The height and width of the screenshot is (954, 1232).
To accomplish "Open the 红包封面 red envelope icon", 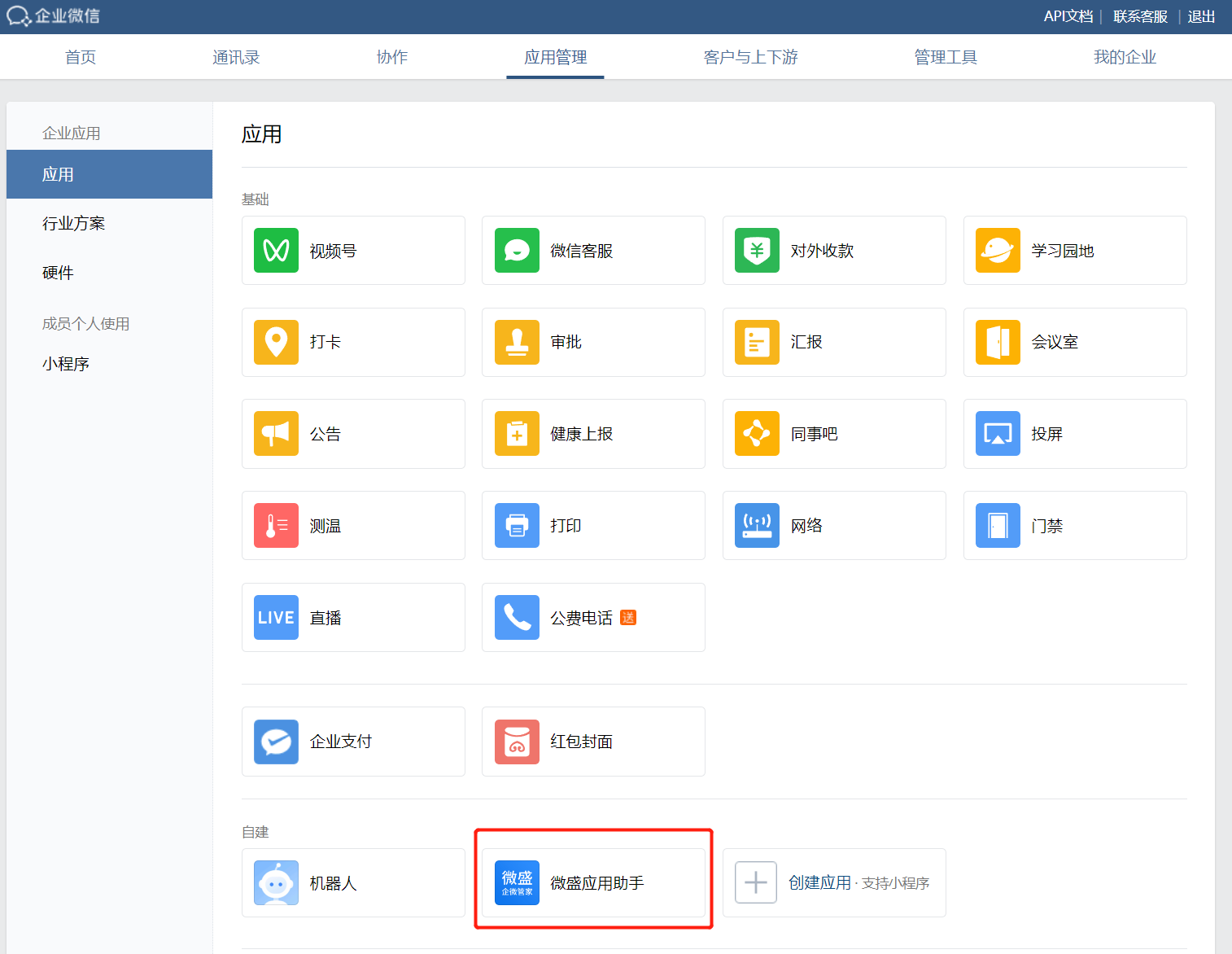I will click(x=517, y=742).
